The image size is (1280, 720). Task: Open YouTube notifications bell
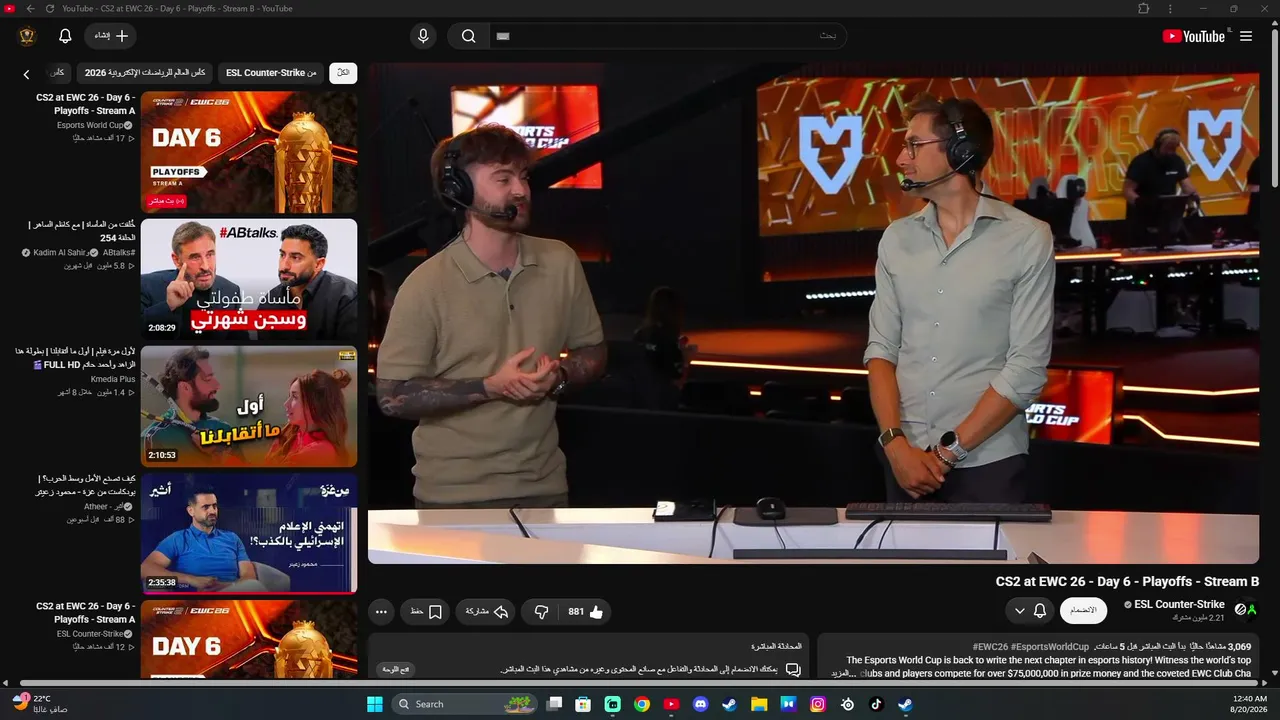pyautogui.click(x=65, y=36)
